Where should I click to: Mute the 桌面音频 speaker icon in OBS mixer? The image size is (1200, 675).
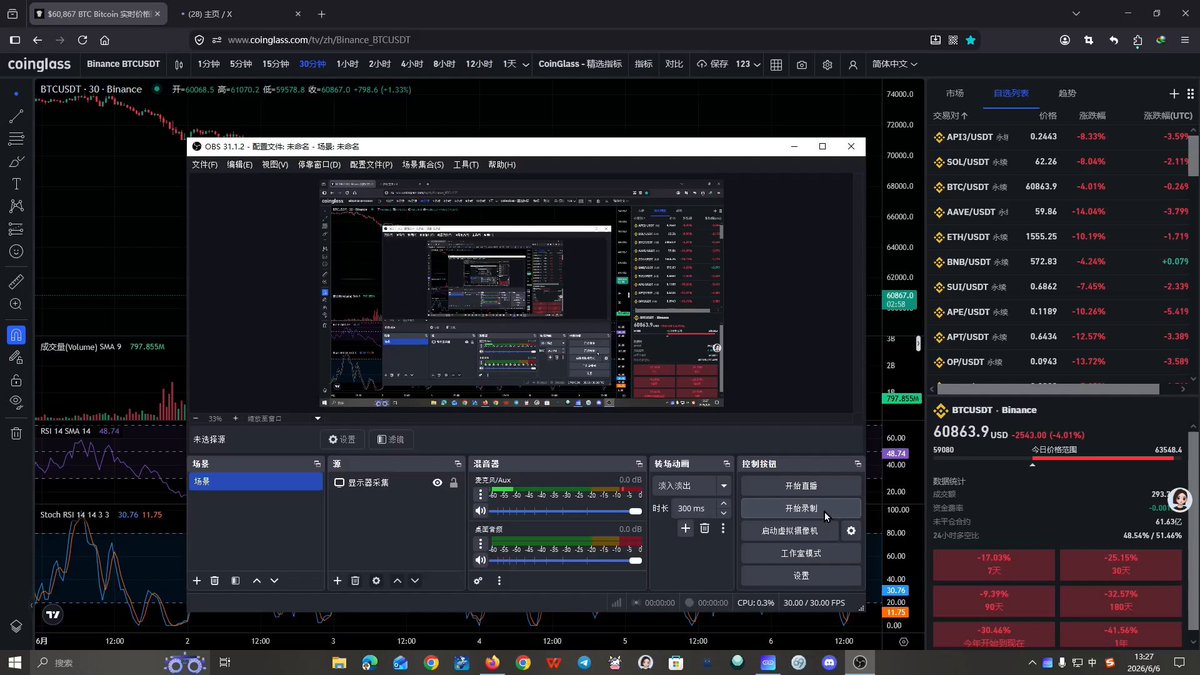480,560
